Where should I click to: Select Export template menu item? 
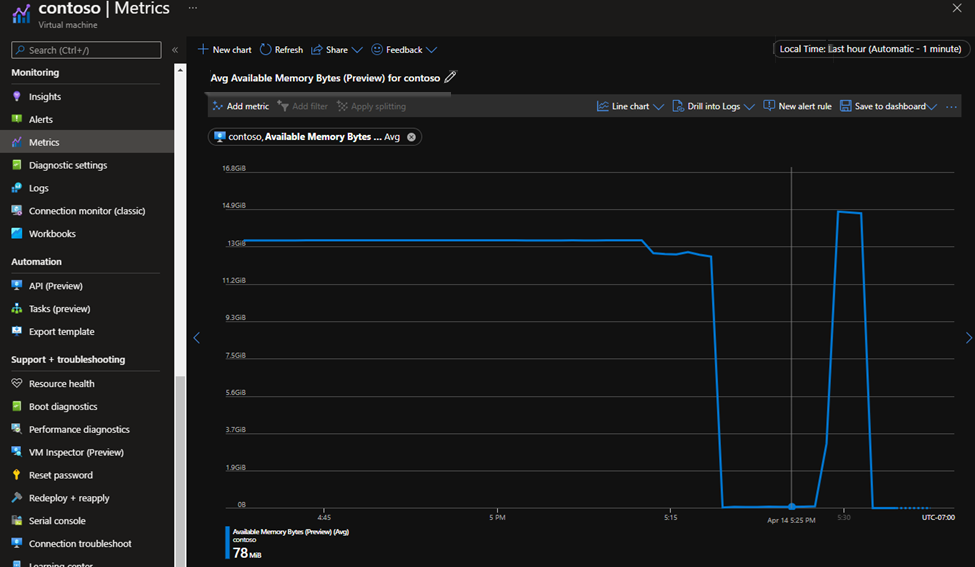tap(62, 331)
